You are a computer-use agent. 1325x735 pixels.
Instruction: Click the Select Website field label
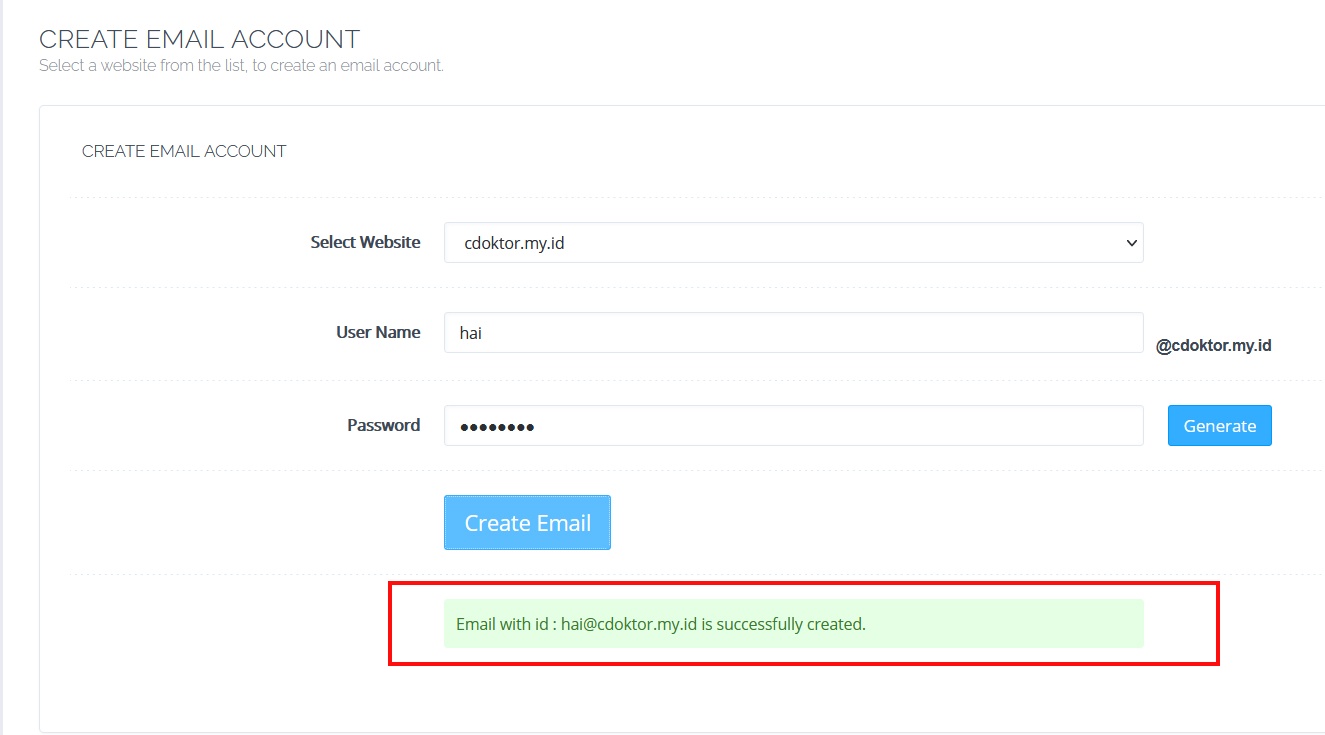pos(365,242)
